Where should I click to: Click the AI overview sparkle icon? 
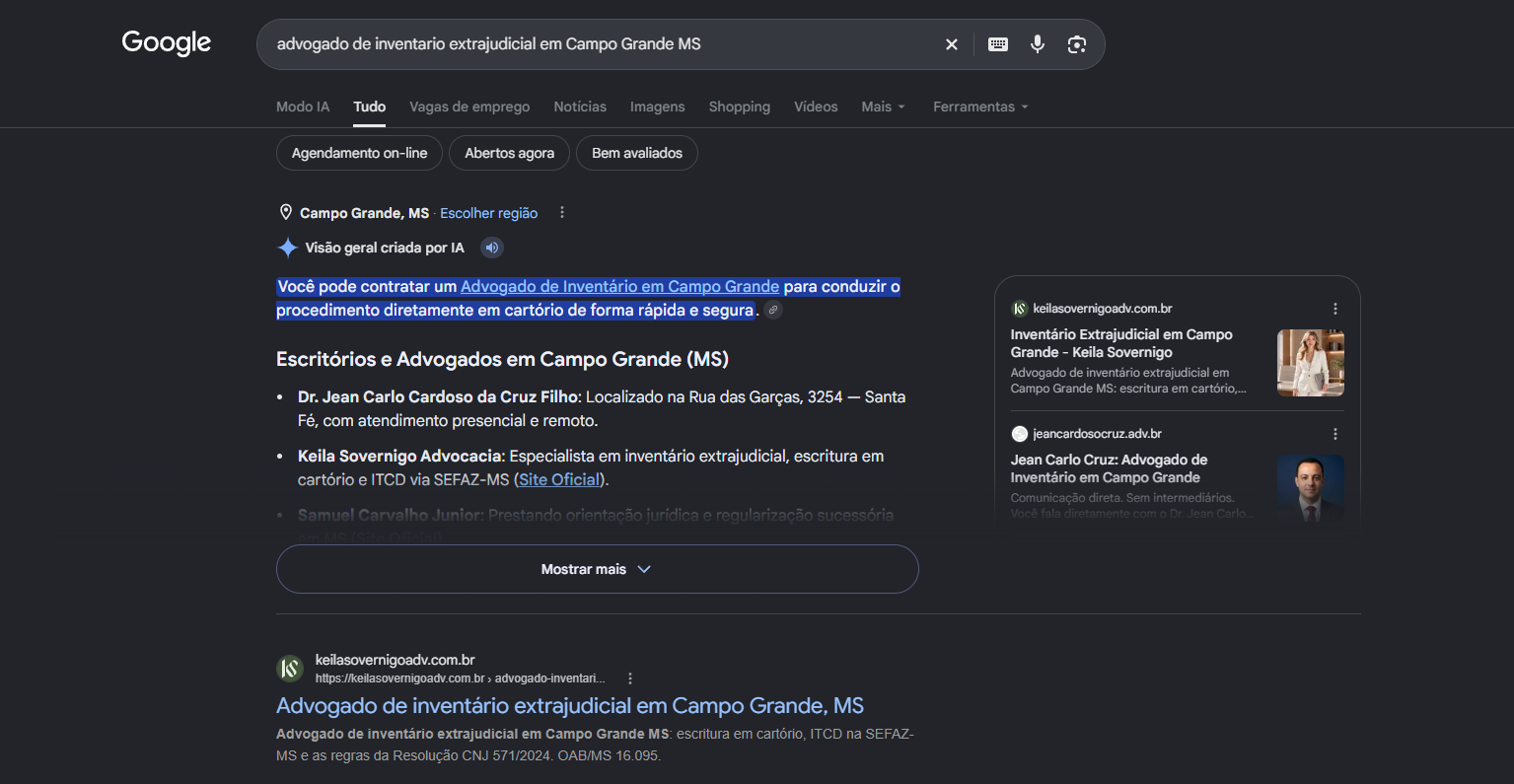point(288,248)
